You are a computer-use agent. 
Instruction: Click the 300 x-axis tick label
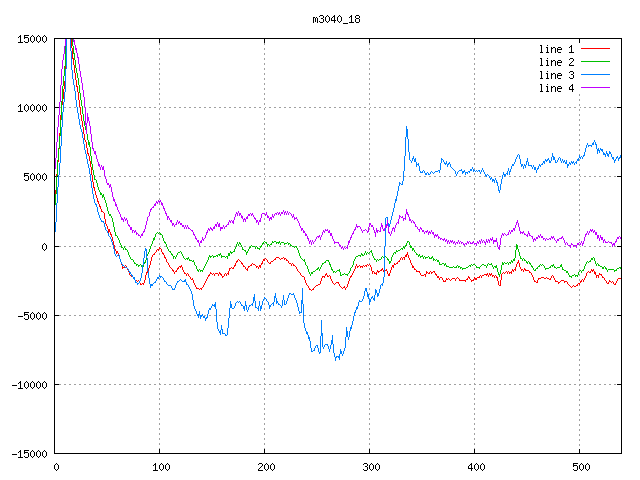(370, 467)
